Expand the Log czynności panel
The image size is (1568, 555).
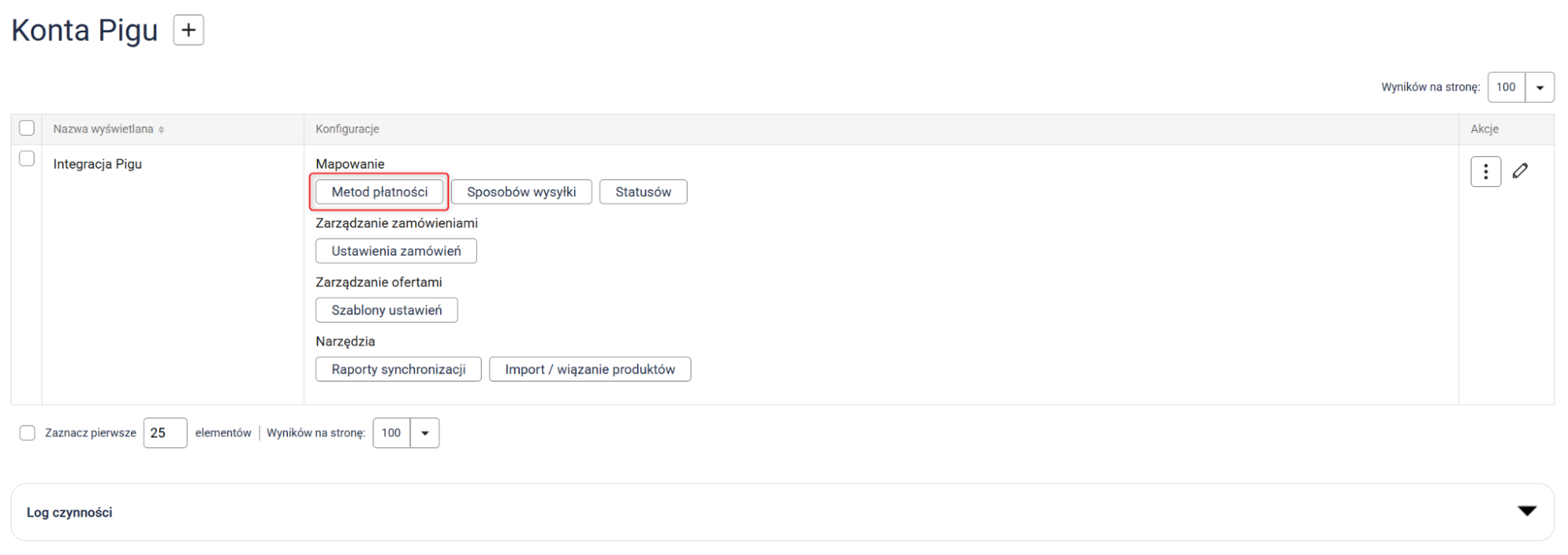pos(1526,512)
